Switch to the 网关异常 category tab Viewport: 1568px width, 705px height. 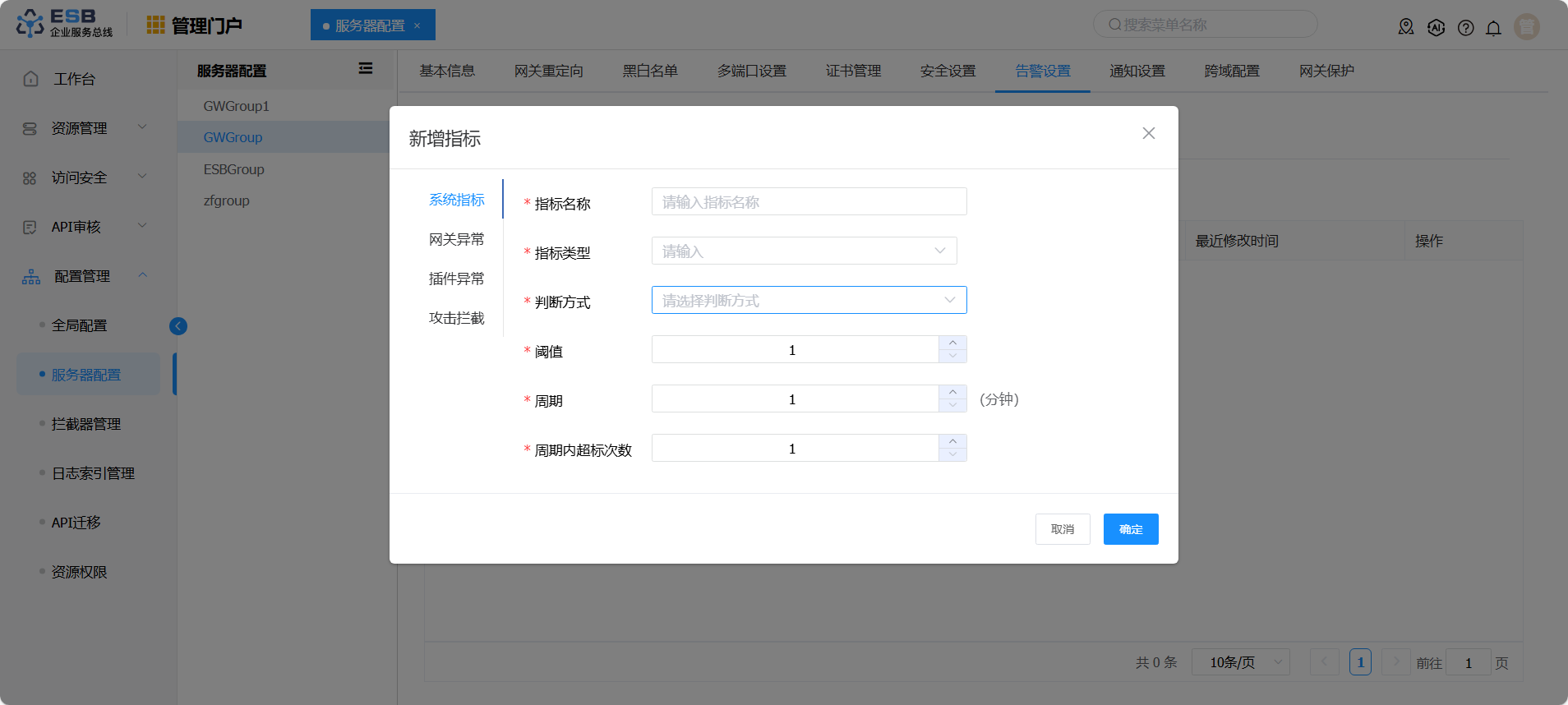456,239
